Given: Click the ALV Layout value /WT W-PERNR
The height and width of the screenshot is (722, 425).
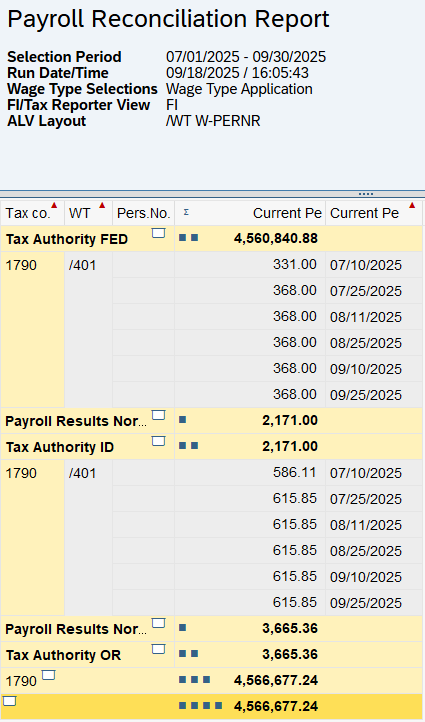Looking at the screenshot, I should pyautogui.click(x=213, y=121).
